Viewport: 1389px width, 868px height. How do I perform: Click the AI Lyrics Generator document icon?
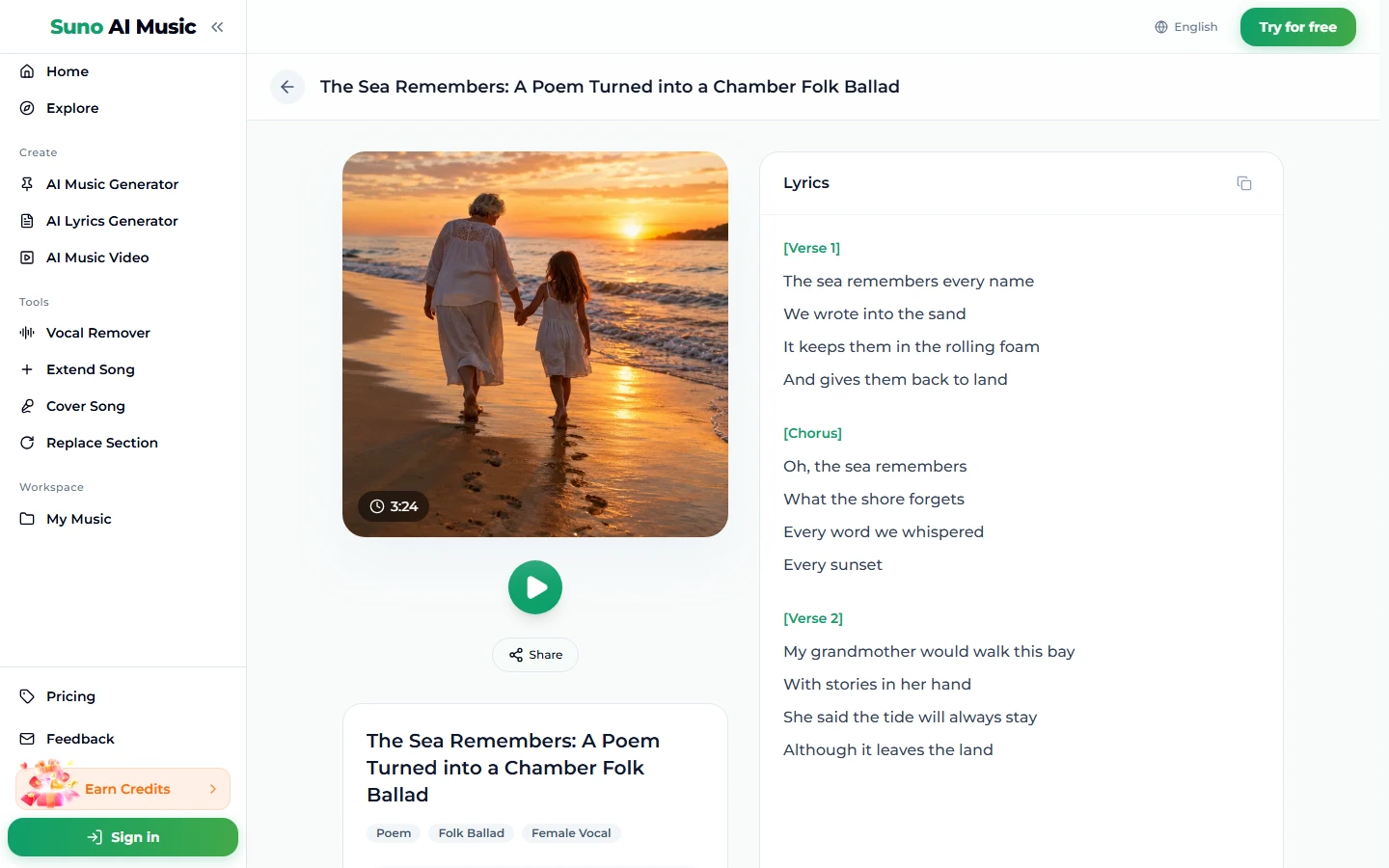coord(27,221)
